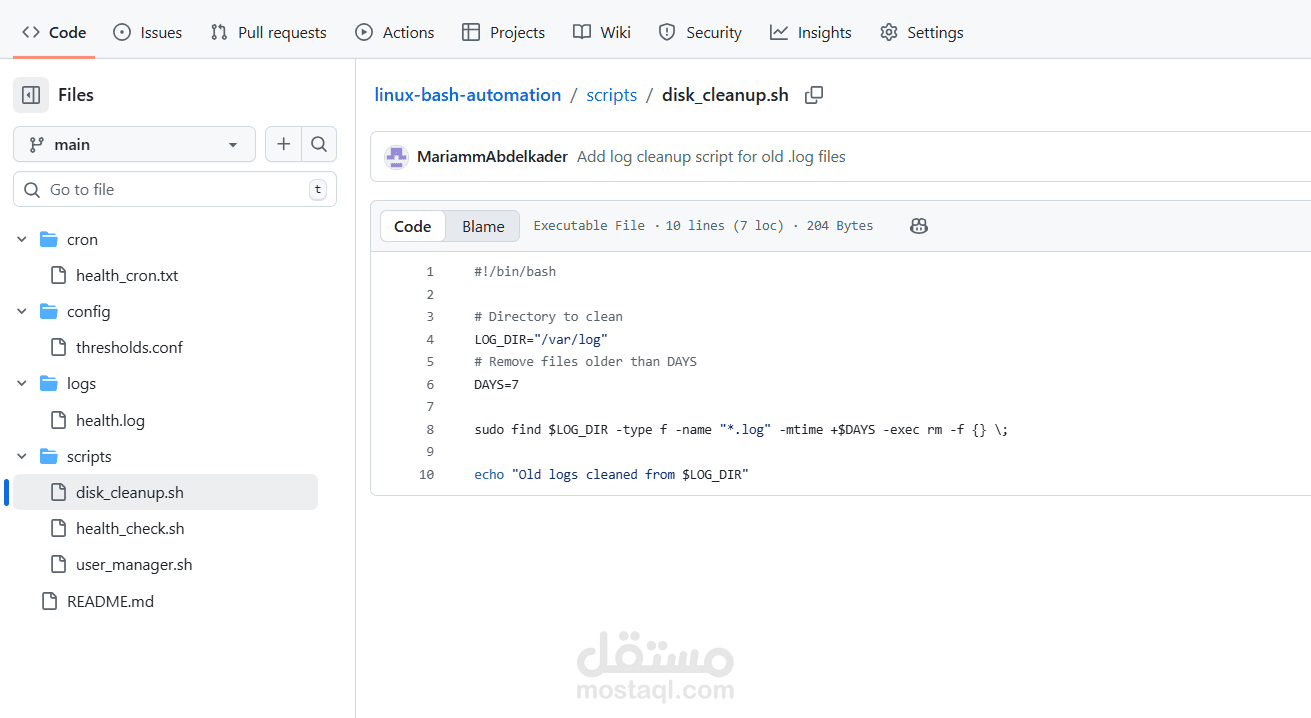Screen dimensions: 1311x718
Task: Focus the Go to file input
Action: [175, 189]
